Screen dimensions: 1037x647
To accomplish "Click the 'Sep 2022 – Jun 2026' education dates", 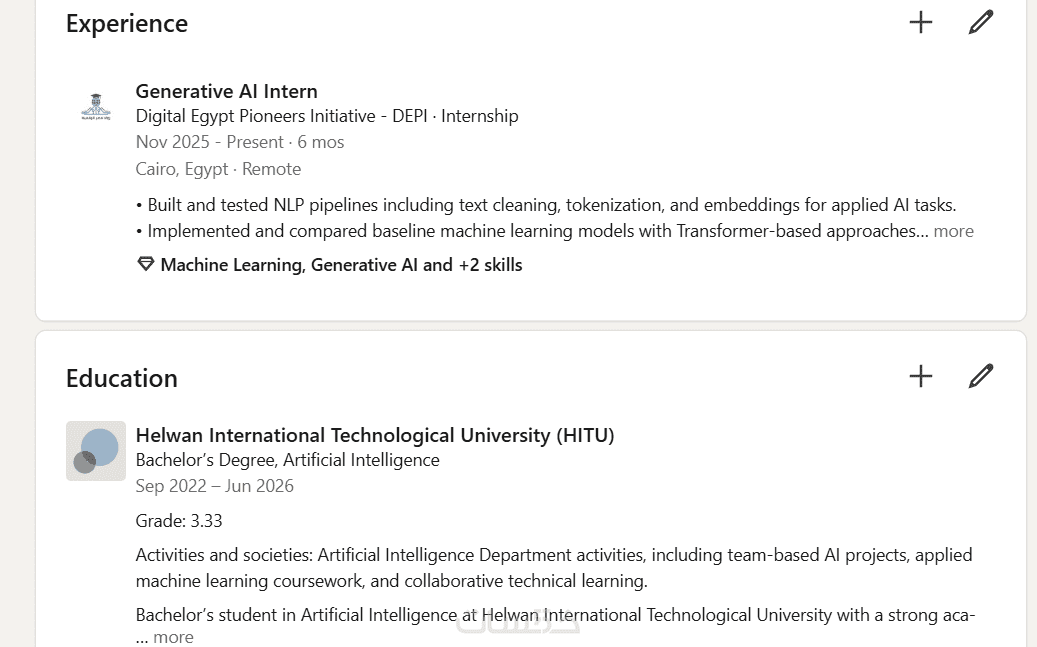I will tap(214, 486).
